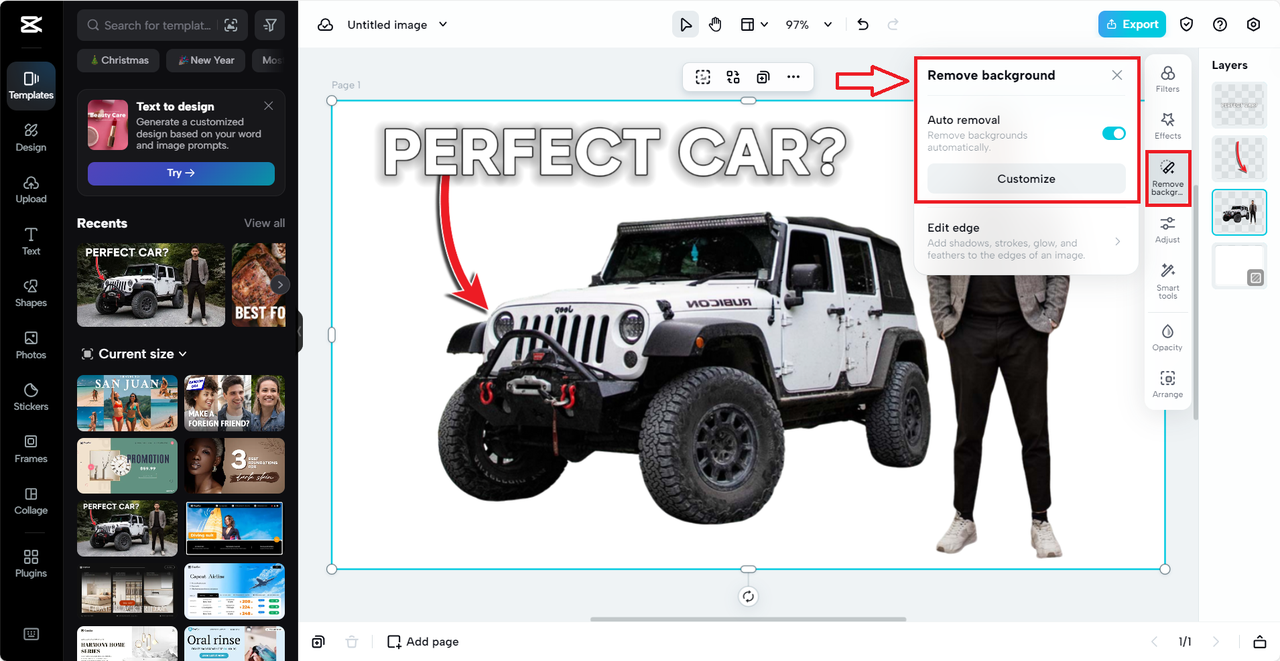Open the Filters tool
Viewport: 1280px width, 661px height.
[1167, 80]
